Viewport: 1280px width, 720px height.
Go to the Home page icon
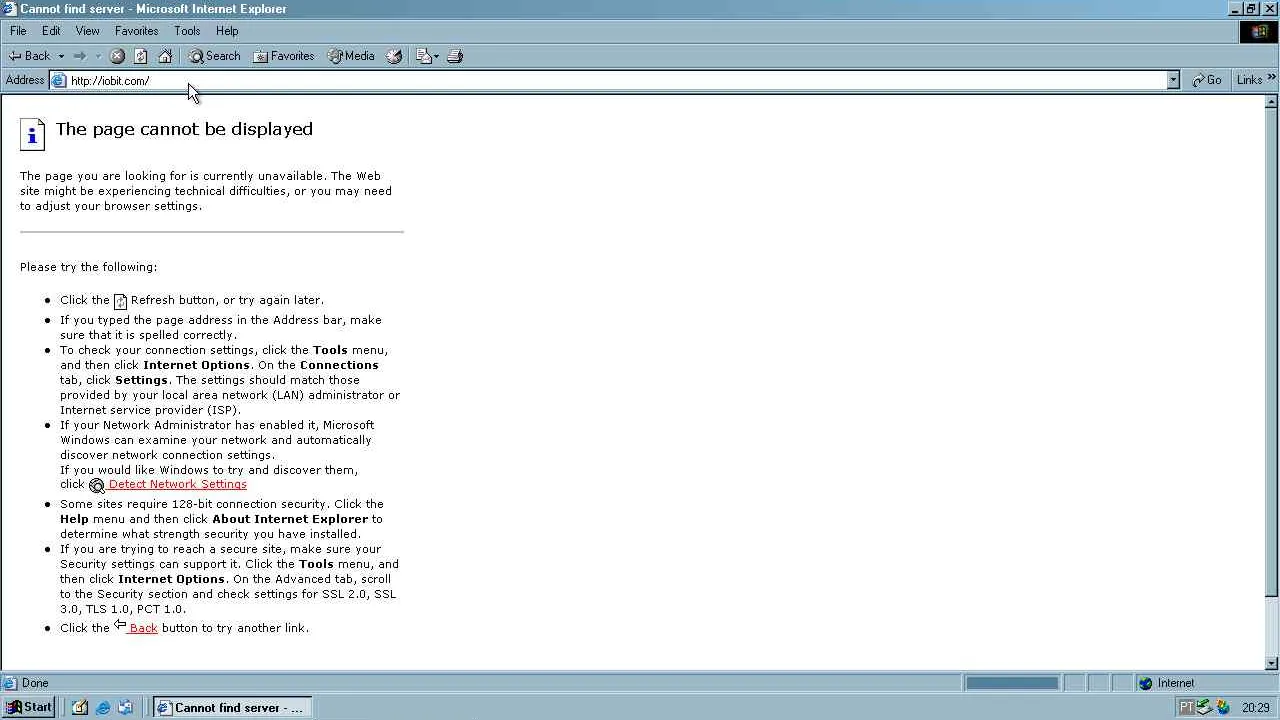point(165,56)
